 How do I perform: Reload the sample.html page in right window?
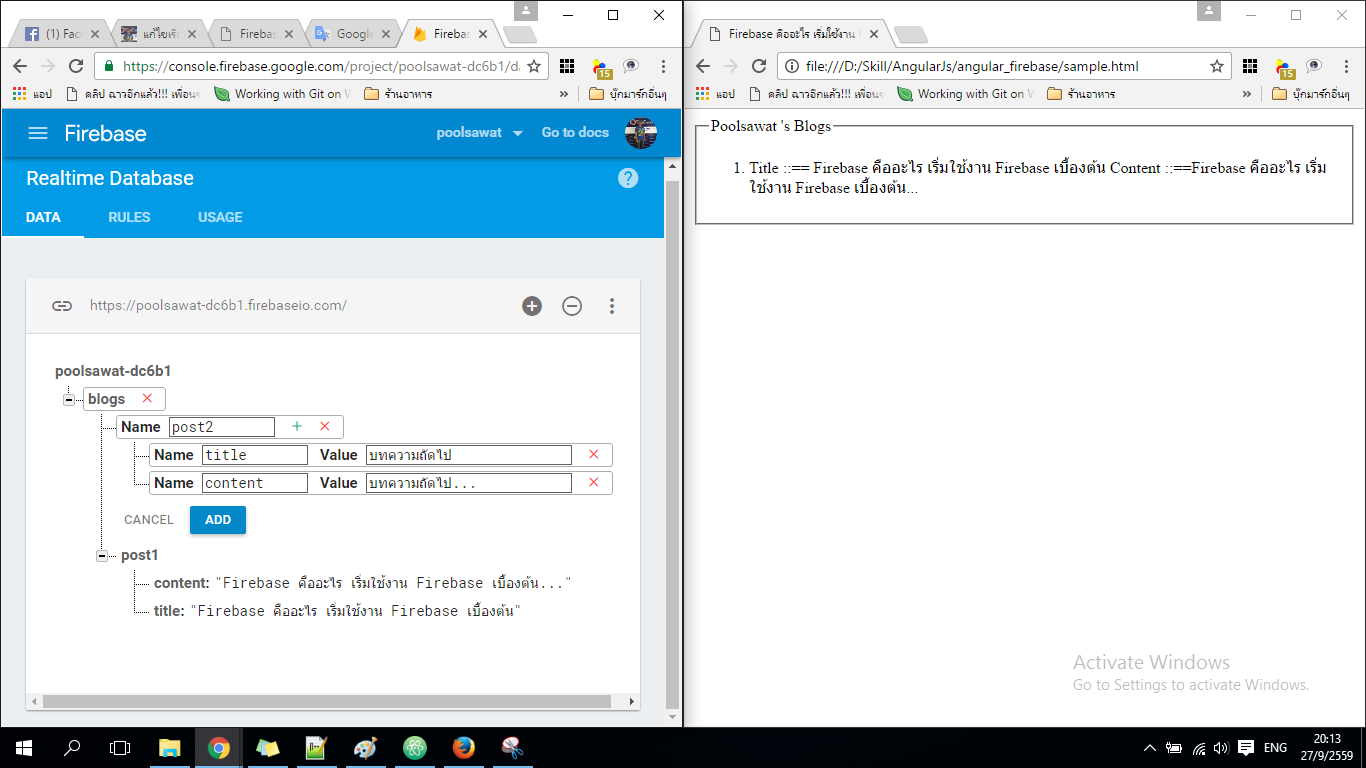click(x=759, y=66)
